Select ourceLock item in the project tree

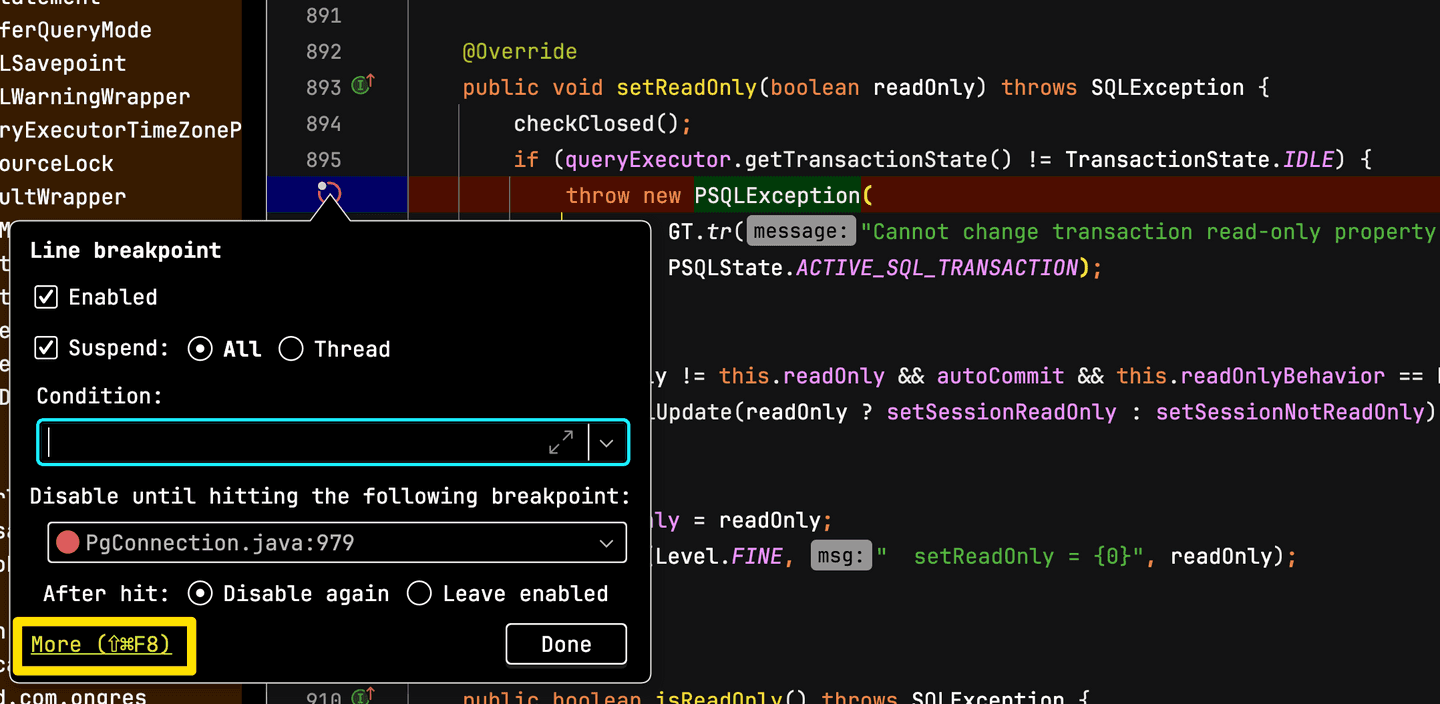coord(57,163)
